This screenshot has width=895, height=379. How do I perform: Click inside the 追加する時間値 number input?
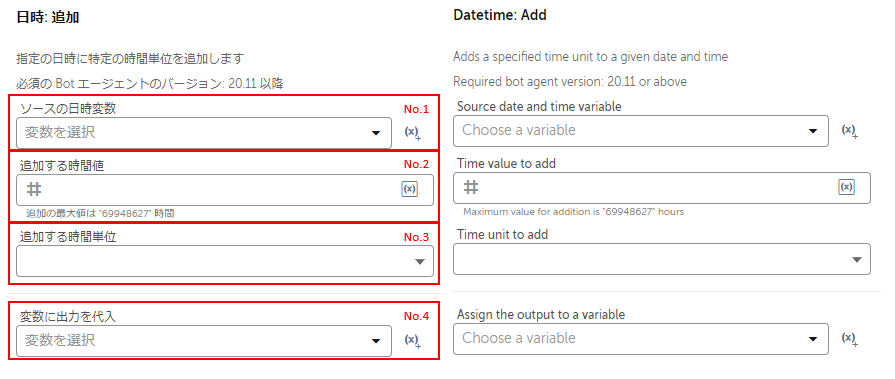[x=225, y=190]
